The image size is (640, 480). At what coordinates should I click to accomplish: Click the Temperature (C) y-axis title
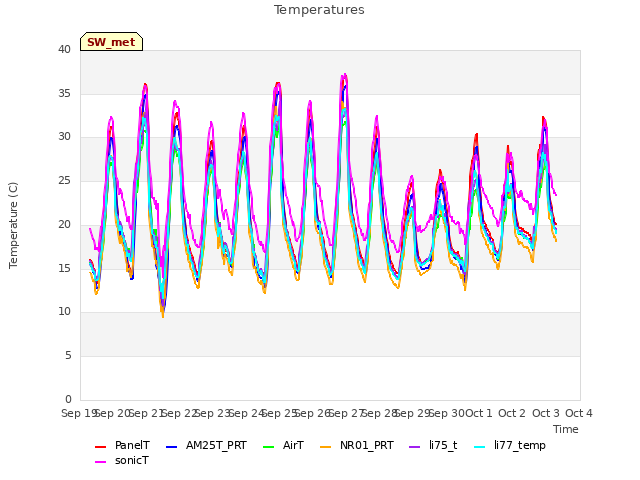coord(13,225)
